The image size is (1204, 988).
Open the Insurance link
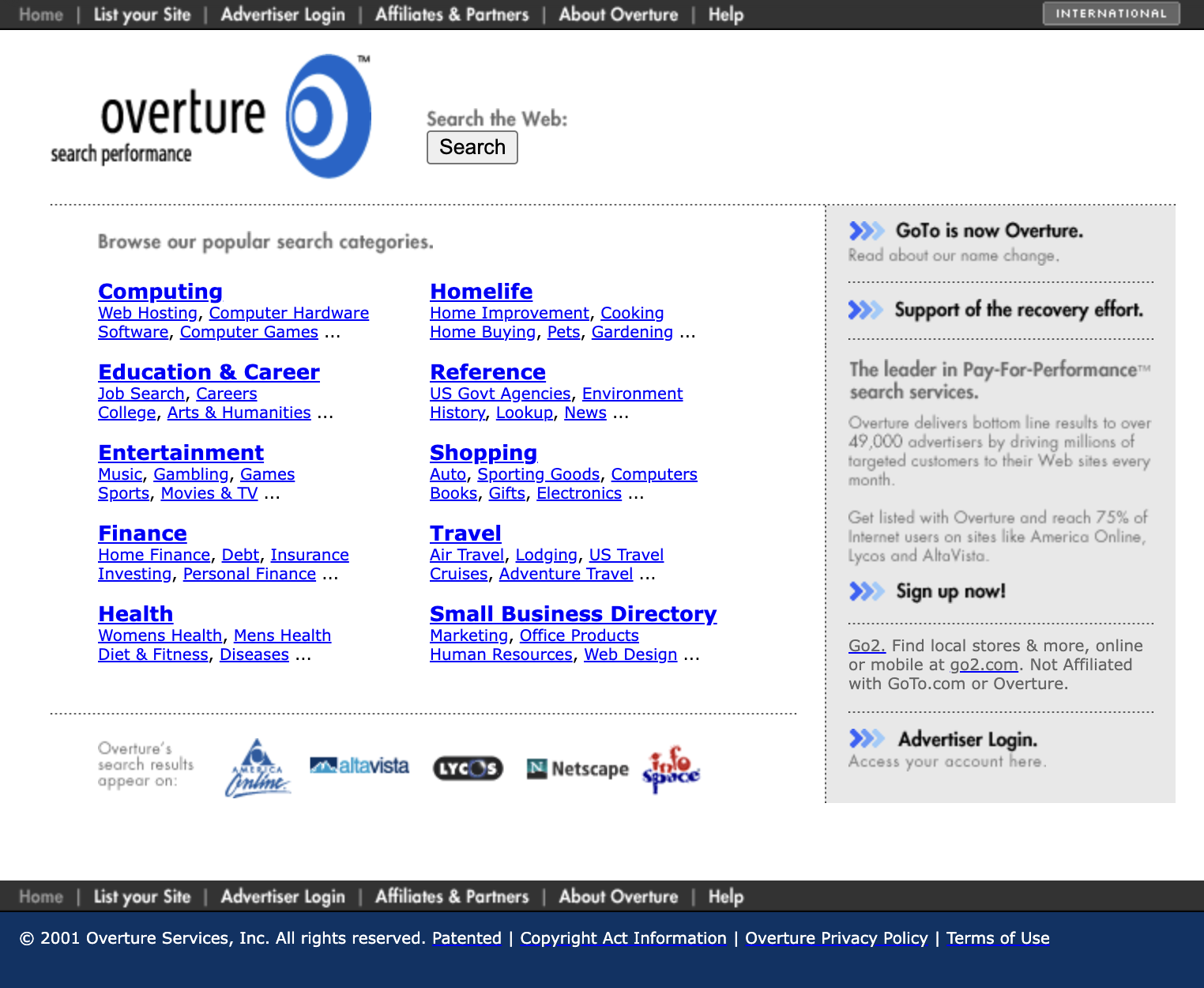(x=310, y=555)
